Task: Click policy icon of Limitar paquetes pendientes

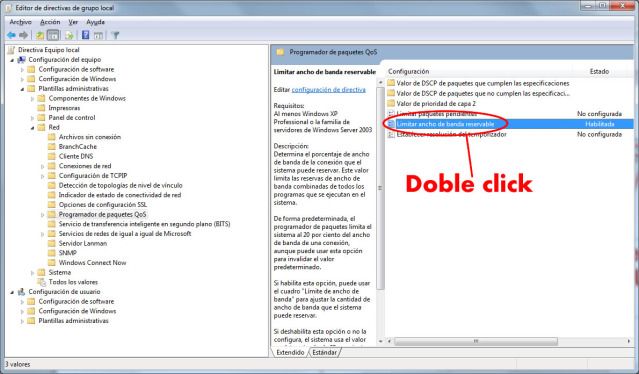Action: pos(391,114)
